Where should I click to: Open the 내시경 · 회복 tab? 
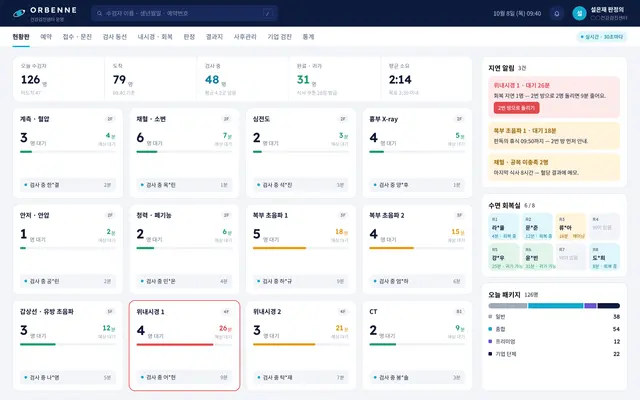click(155, 37)
